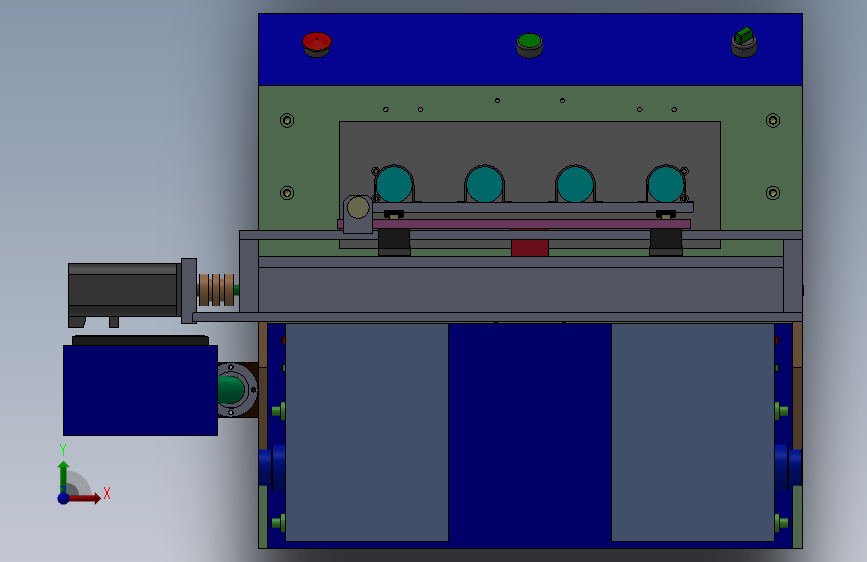Viewport: 867px width, 562px height.
Task: Select the blue roller on the frame's left edge
Action: (272, 467)
